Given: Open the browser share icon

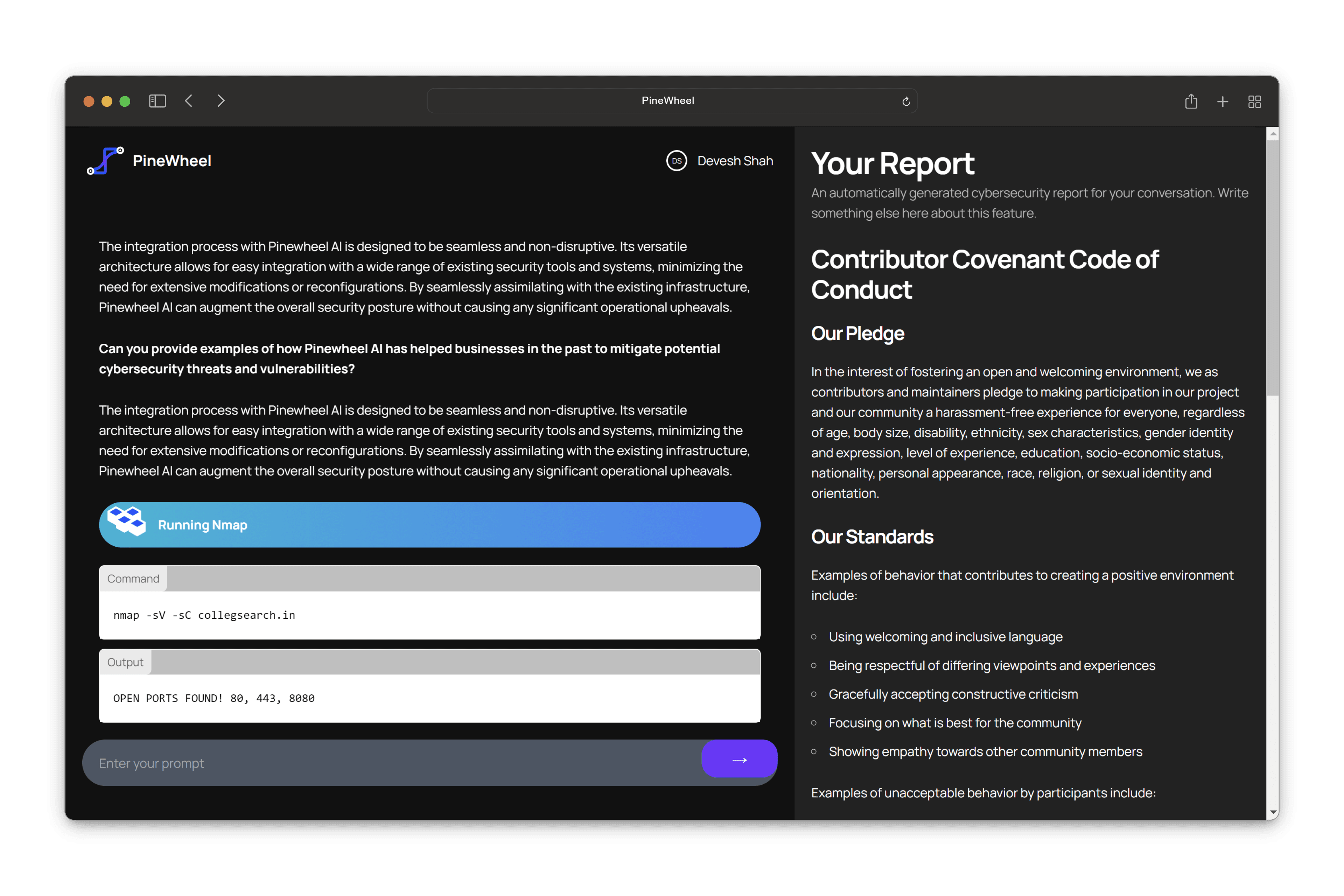Looking at the screenshot, I should click(1191, 101).
